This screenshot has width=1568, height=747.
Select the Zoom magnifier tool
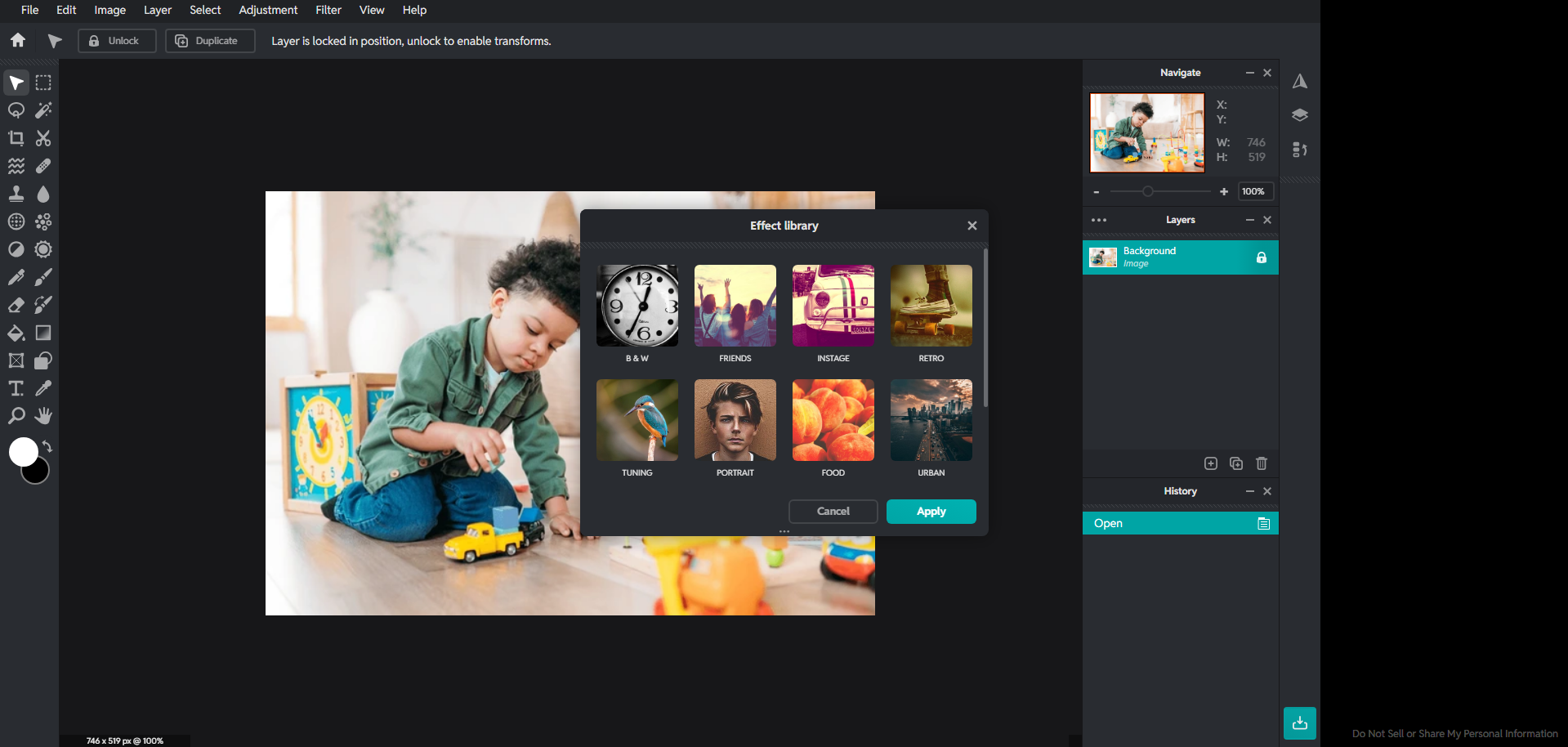point(16,416)
